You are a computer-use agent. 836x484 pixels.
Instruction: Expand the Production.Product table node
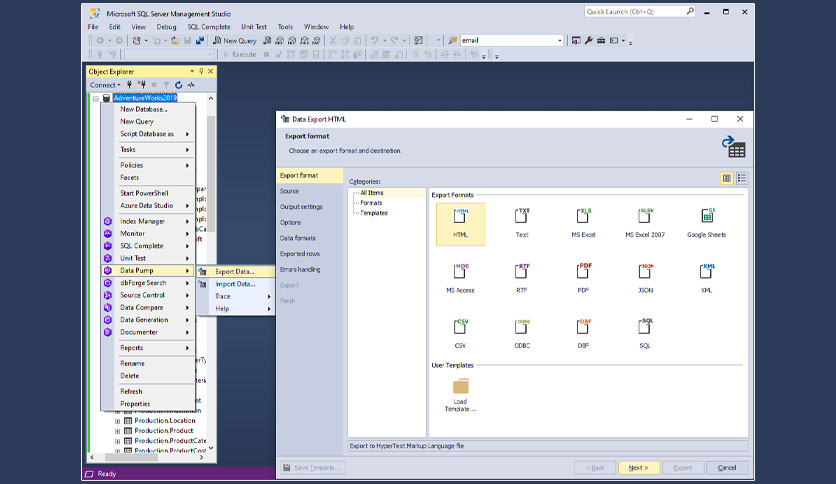[117, 431]
